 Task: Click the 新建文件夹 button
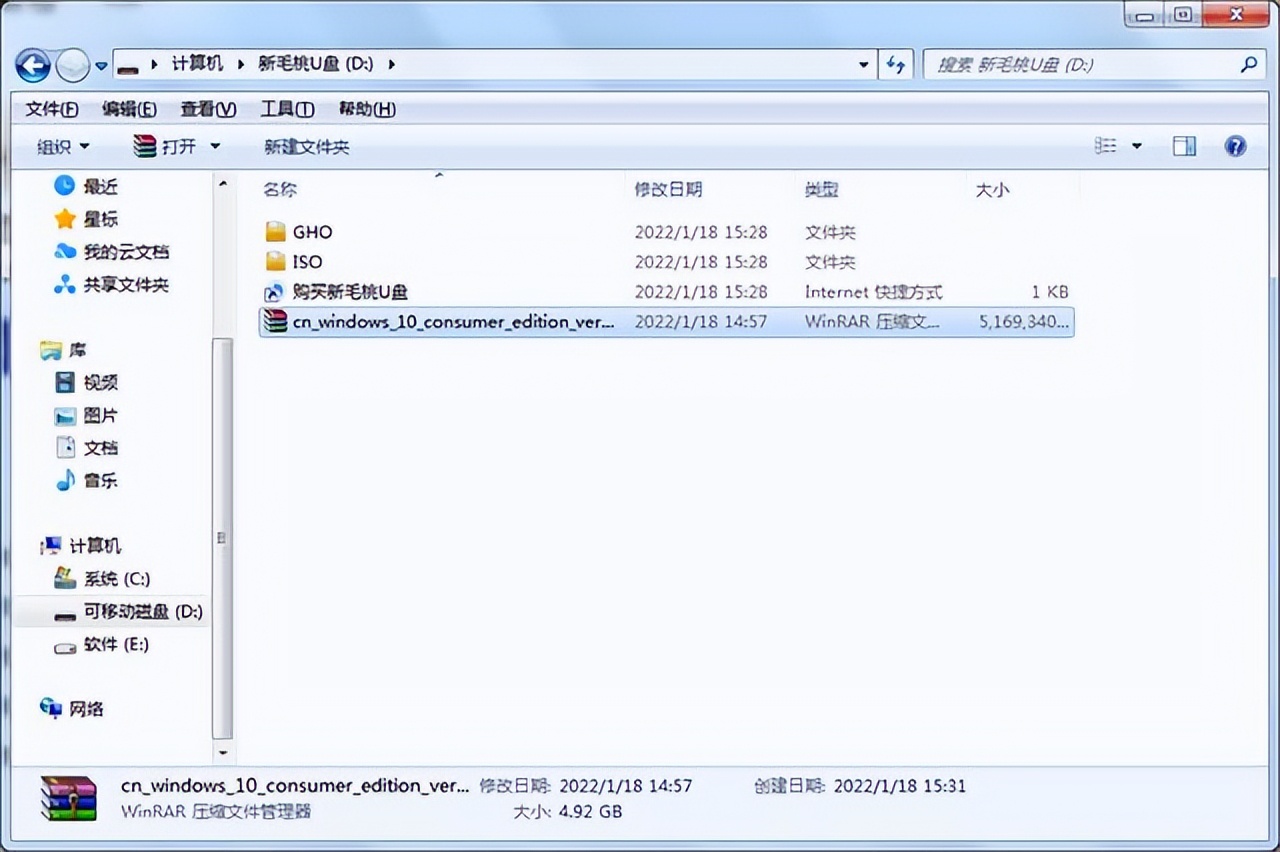[x=306, y=146]
